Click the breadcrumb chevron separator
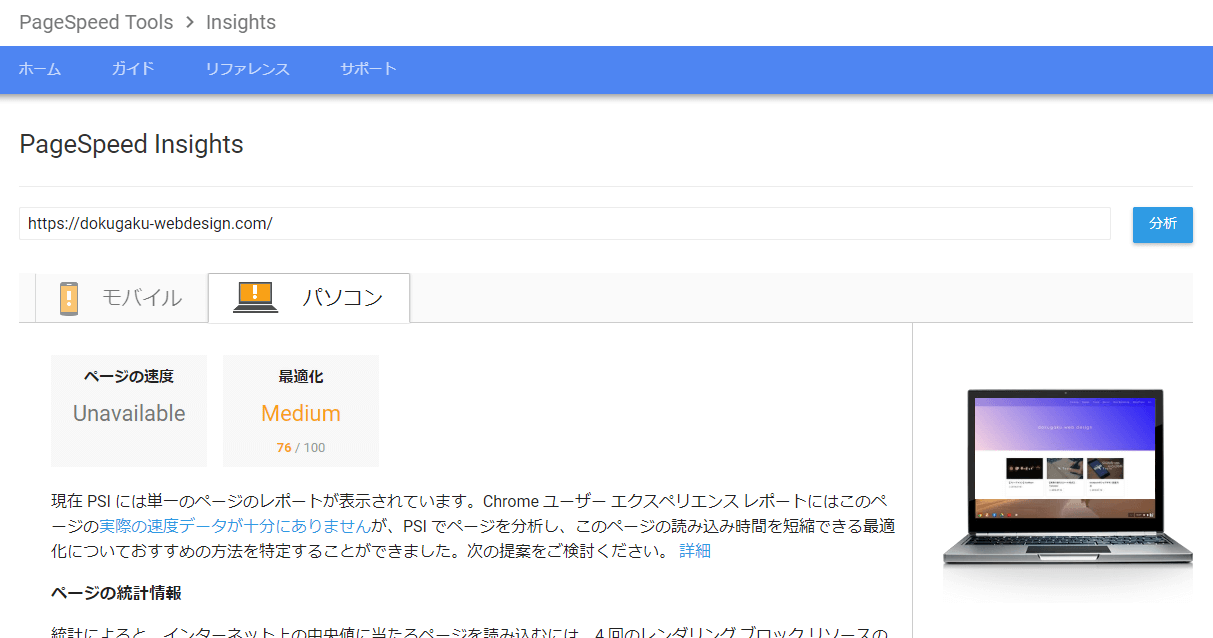1213x638 pixels. [x=190, y=22]
